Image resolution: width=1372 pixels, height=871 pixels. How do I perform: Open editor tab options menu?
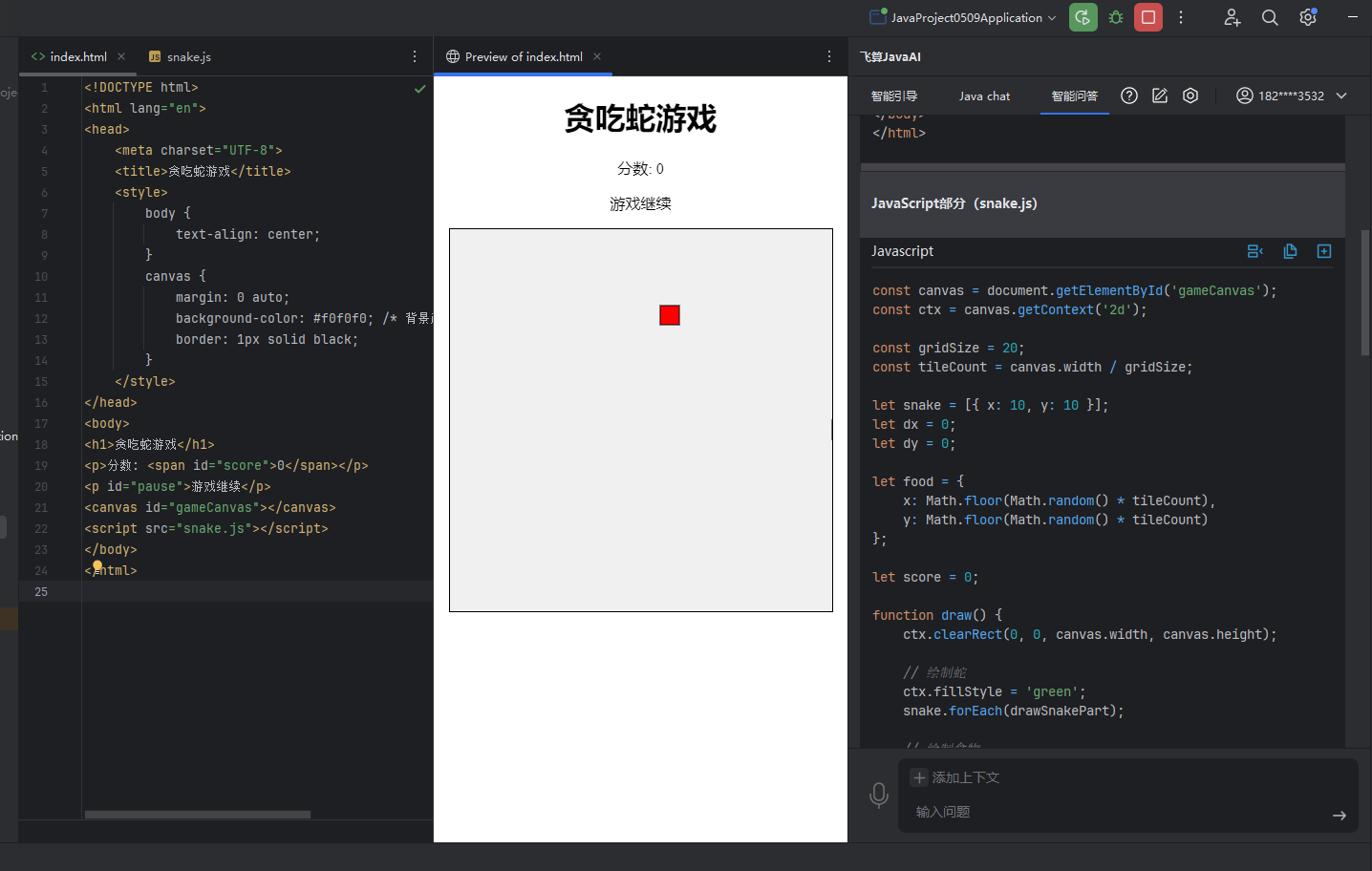click(415, 56)
